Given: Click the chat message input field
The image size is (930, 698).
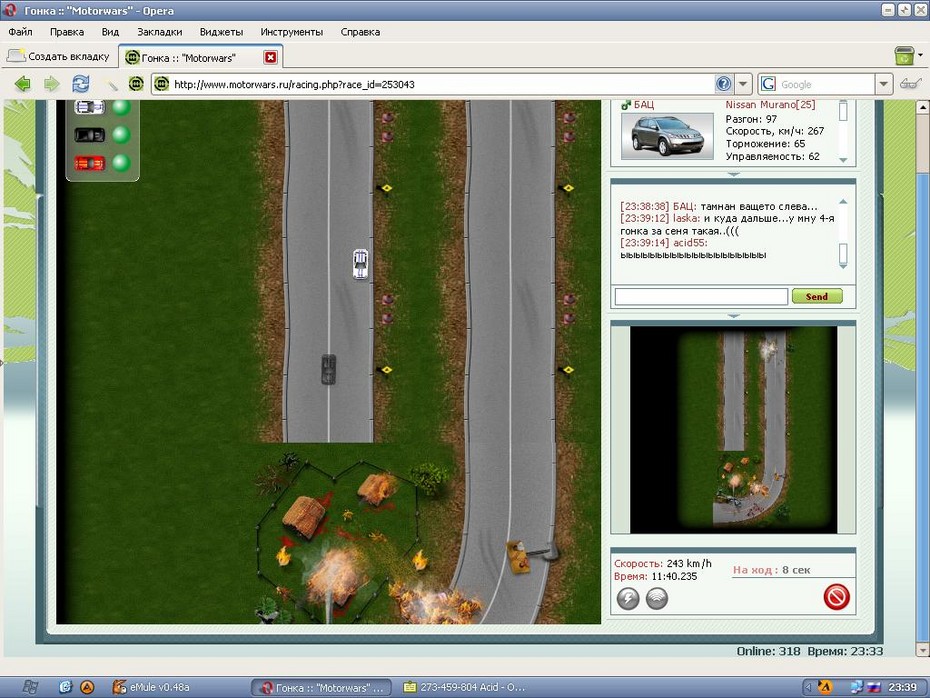Looking at the screenshot, I should [x=701, y=297].
